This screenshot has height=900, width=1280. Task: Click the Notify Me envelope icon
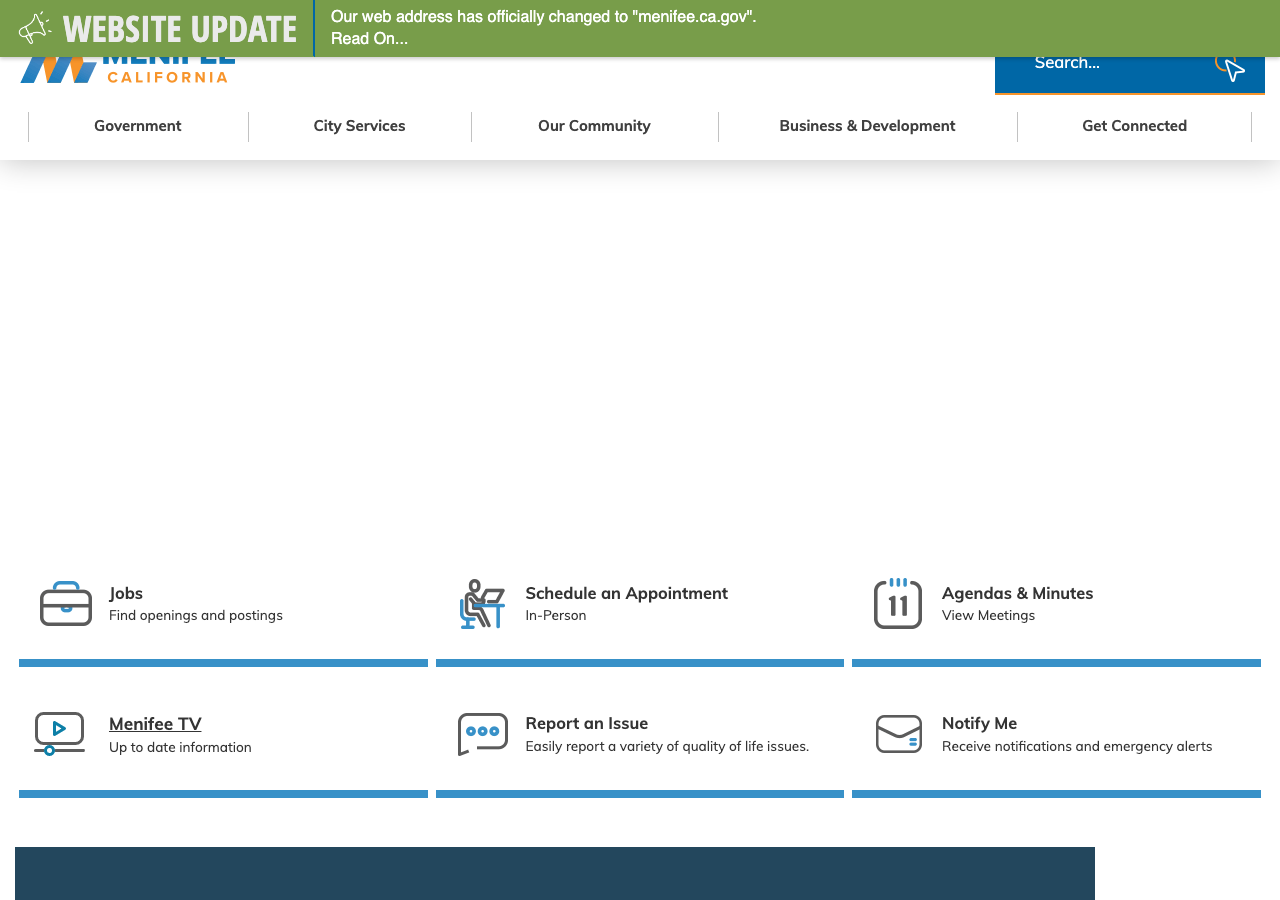point(899,734)
